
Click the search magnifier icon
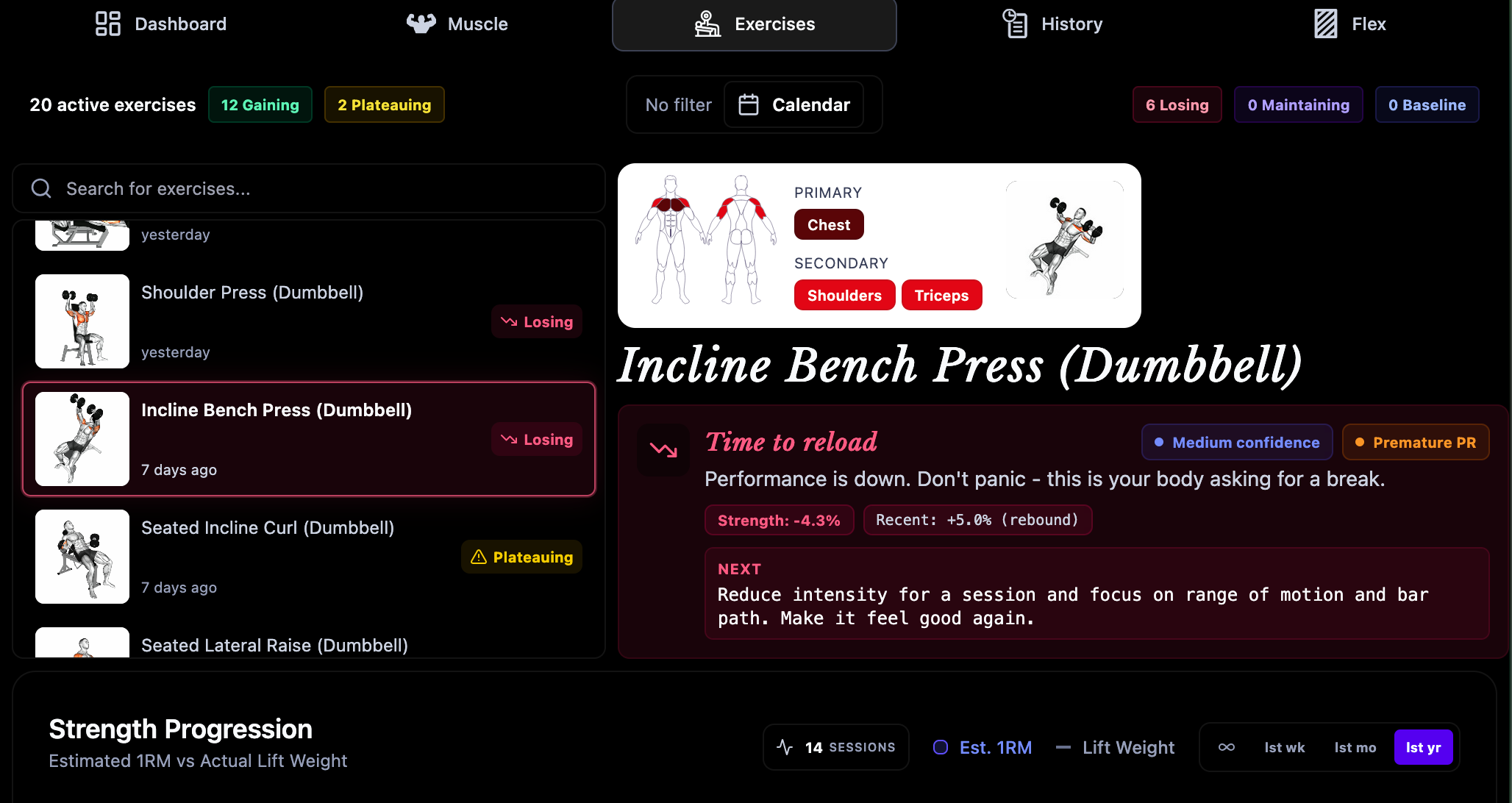41,189
